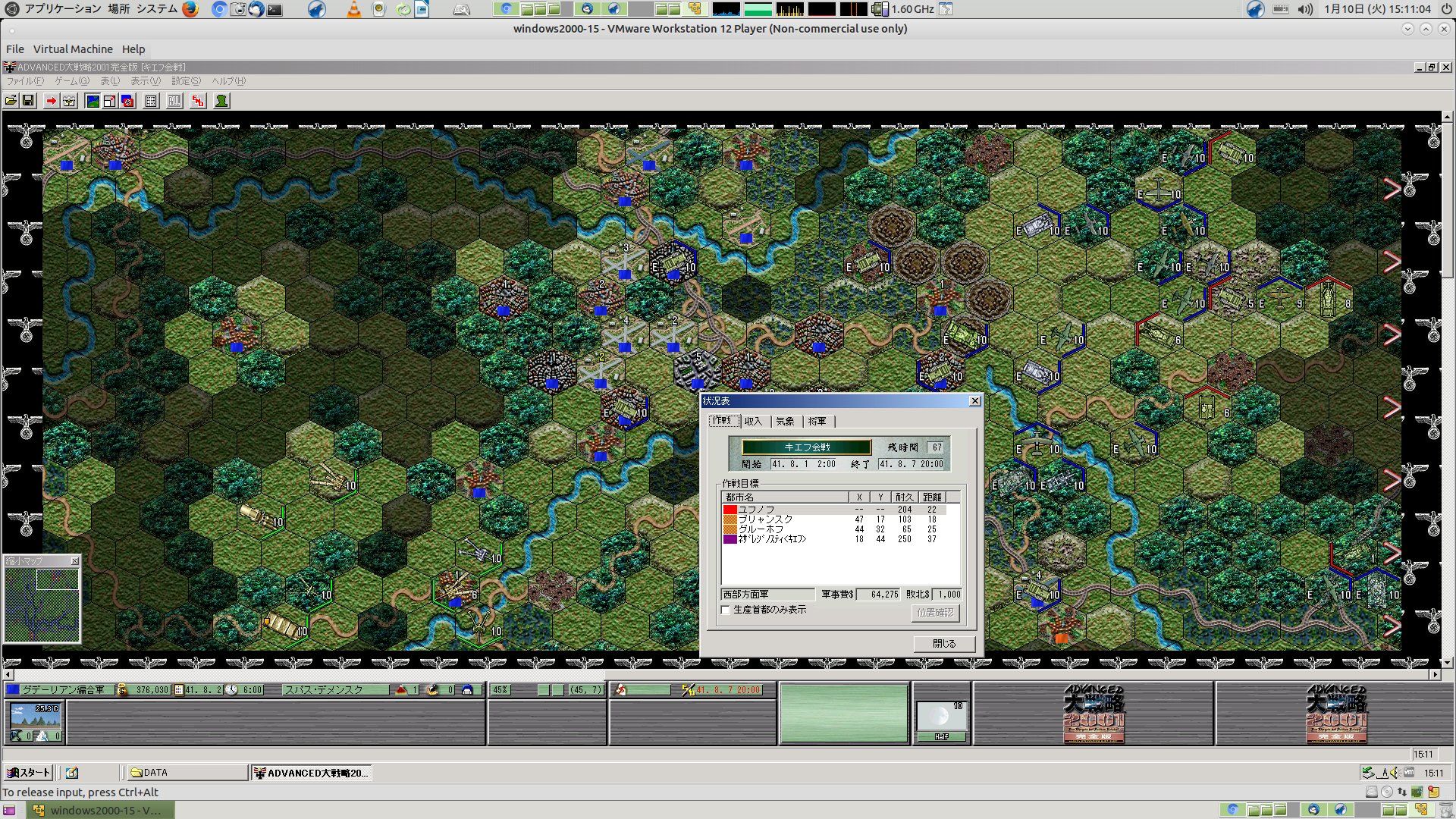This screenshot has height=819, width=1456.
Task: Click the orange swatch beside ブリャンスク
Action: click(x=730, y=519)
